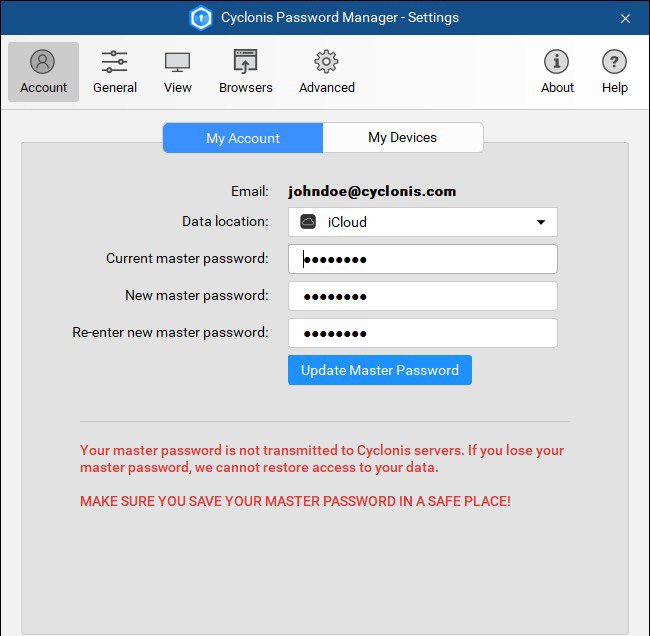This screenshot has height=636, width=650.
Task: Focus the Current master password field
Action: click(x=422, y=259)
